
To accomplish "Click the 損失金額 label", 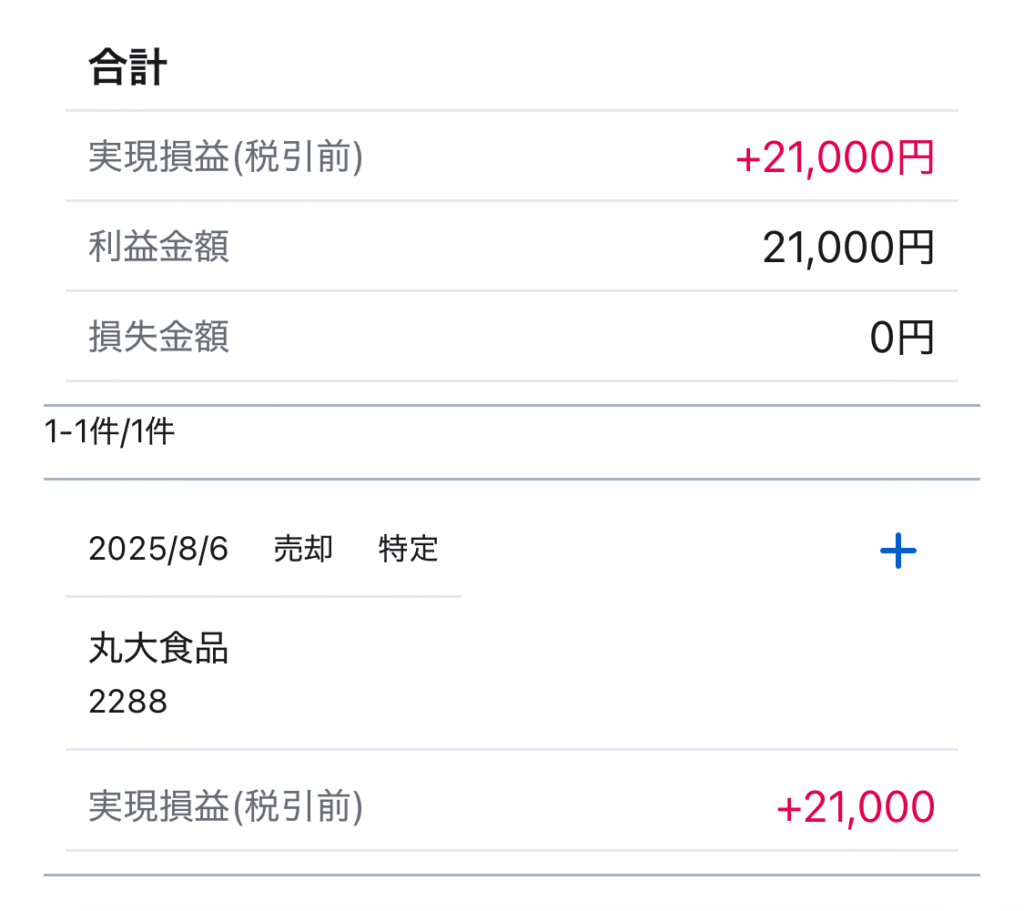I will pos(159,337).
